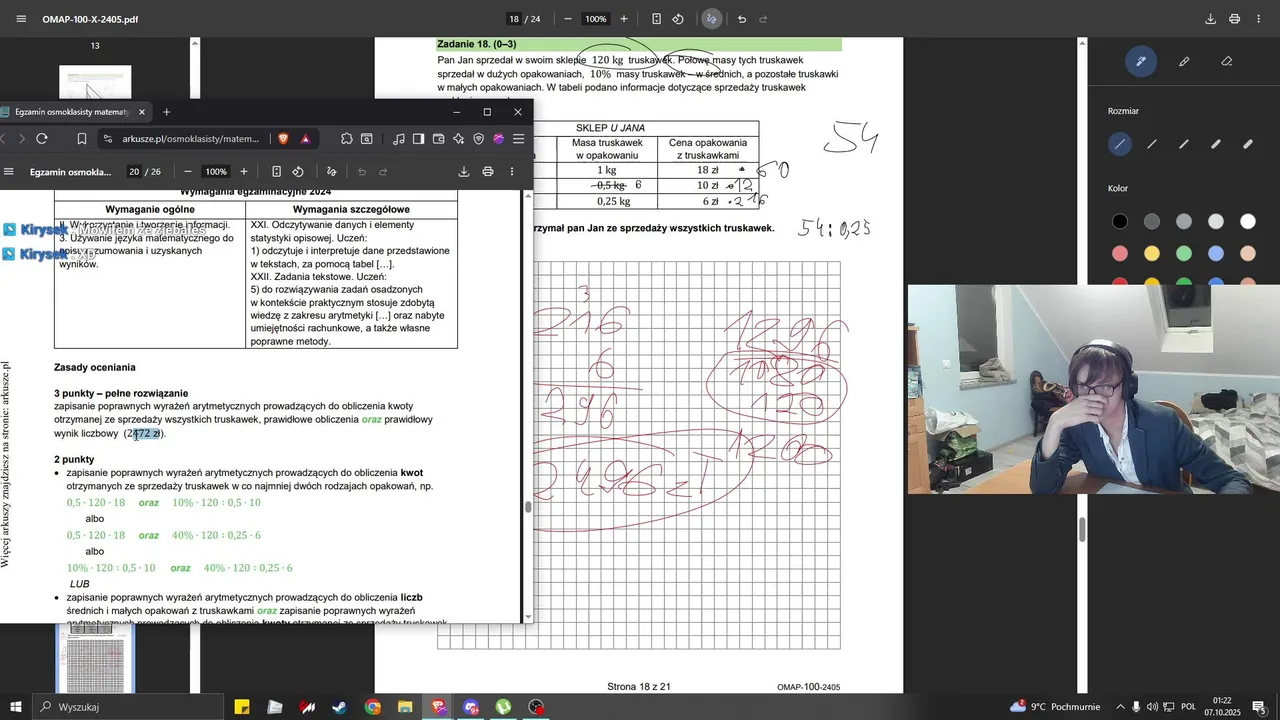Viewport: 1280px width, 720px height.
Task: Open the browser profile avatar
Action: click(x=499, y=139)
